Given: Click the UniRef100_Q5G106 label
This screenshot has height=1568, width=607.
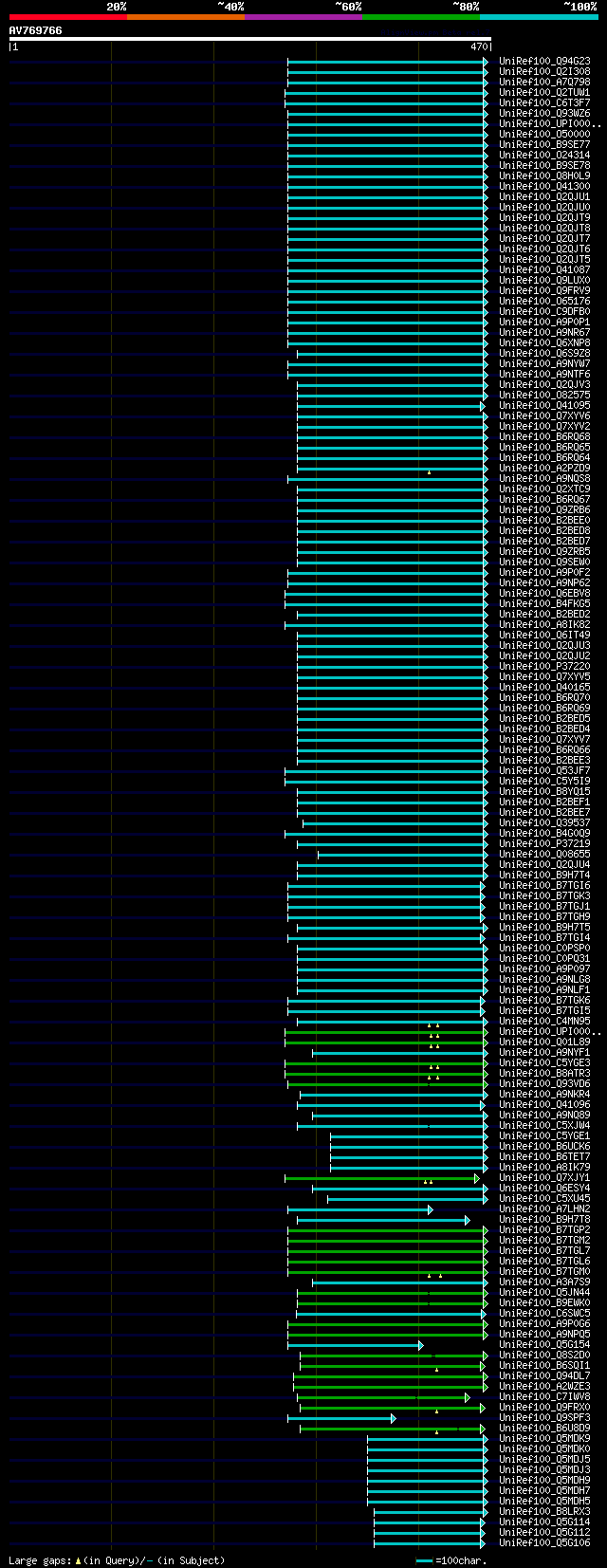Looking at the screenshot, I should 544,1543.
